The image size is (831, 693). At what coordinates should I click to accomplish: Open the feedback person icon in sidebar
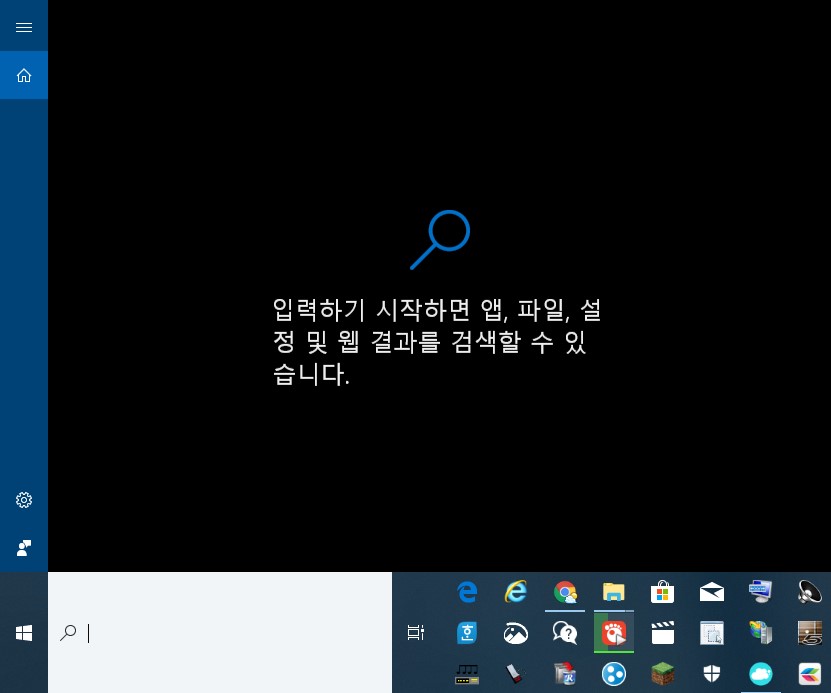[x=24, y=548]
